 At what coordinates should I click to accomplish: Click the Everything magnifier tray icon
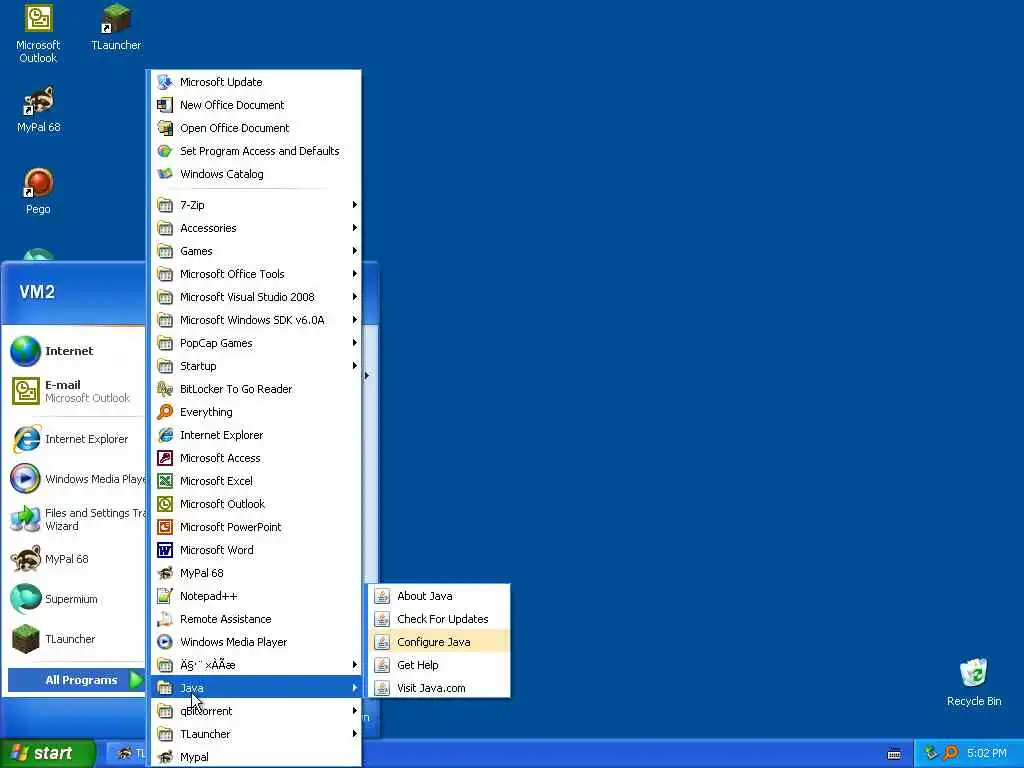click(x=951, y=753)
